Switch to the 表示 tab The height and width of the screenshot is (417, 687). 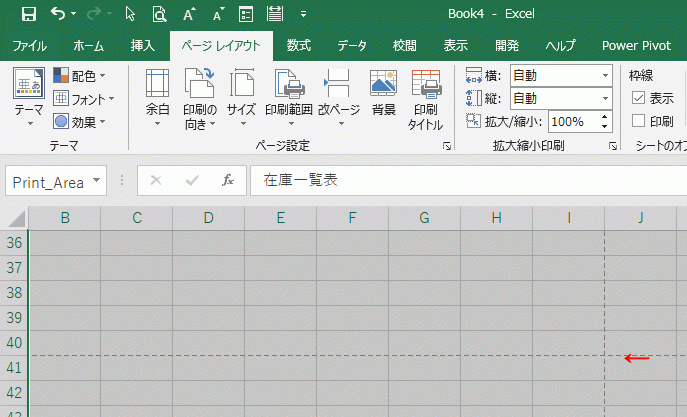click(x=456, y=46)
